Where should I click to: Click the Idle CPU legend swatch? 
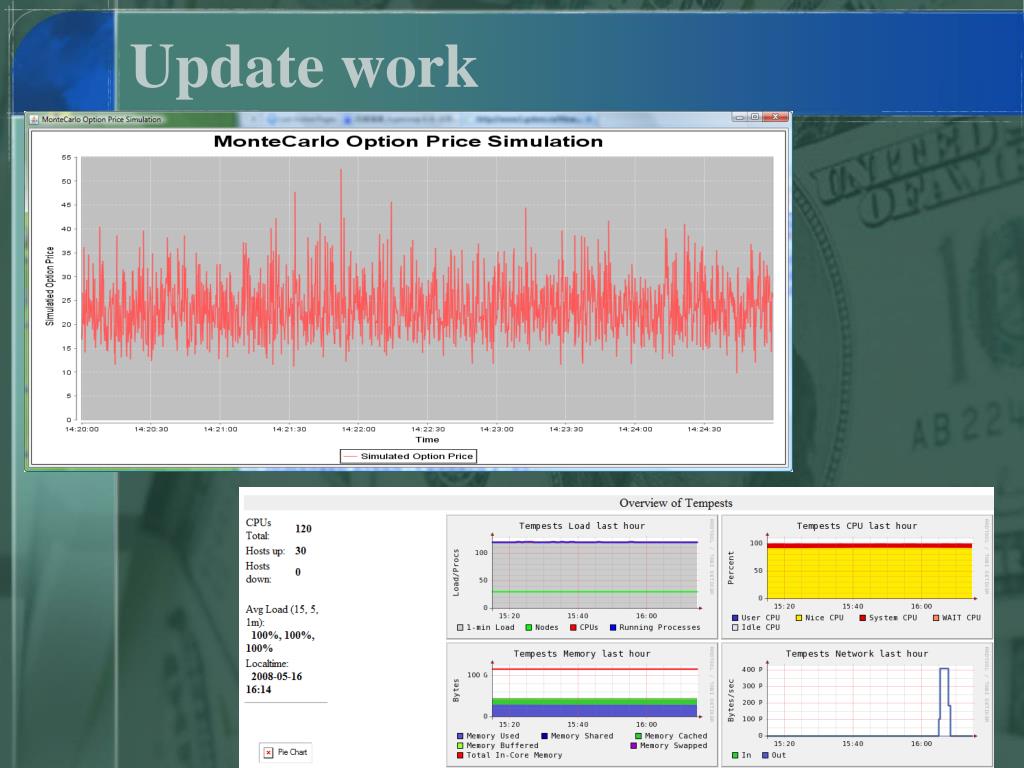(x=735, y=628)
